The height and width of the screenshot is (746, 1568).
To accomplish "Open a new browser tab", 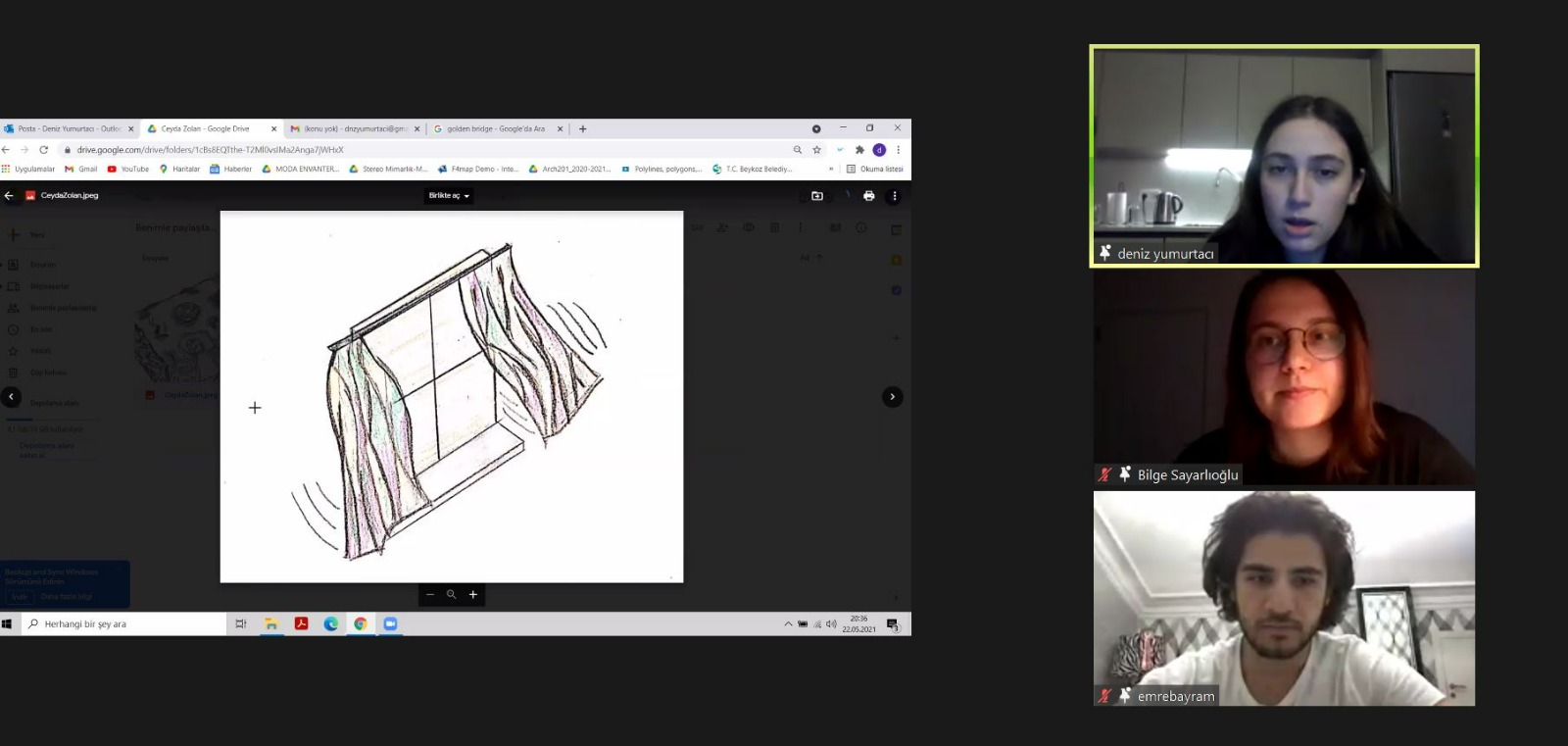I will point(582,128).
